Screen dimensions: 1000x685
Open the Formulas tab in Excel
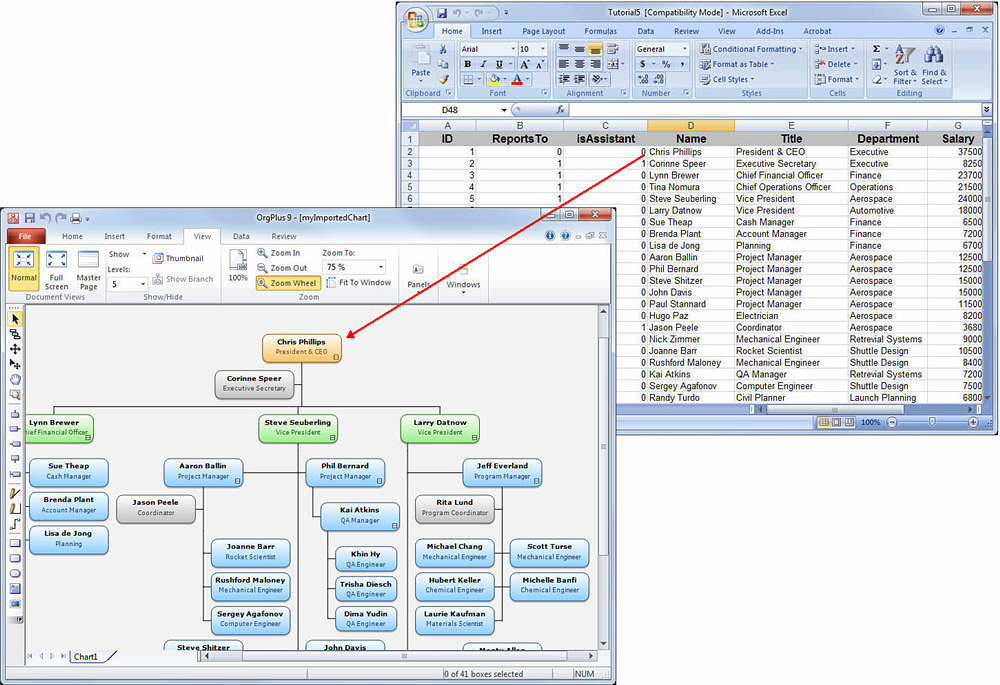(x=600, y=31)
